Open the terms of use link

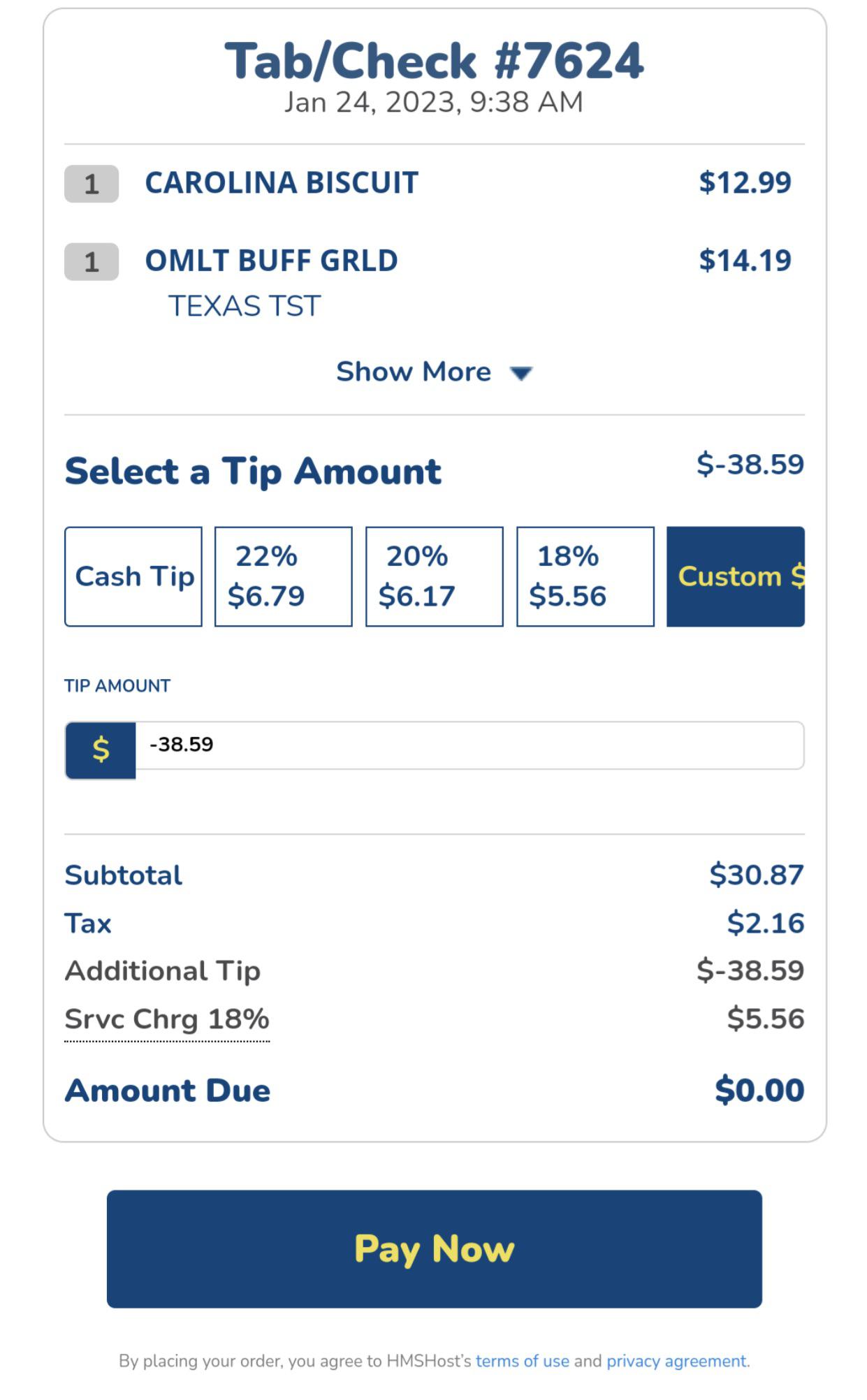pyautogui.click(x=522, y=1361)
